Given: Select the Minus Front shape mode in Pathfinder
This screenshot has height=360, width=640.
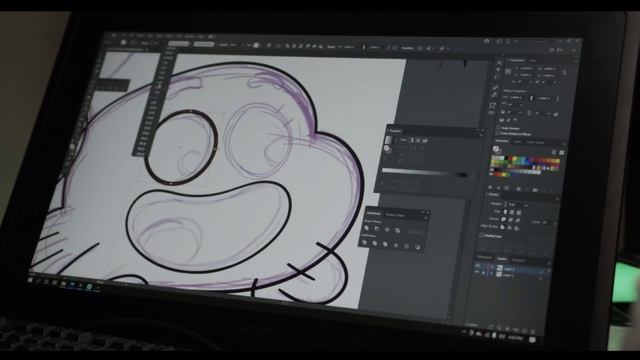Looking at the screenshot, I should (377, 228).
